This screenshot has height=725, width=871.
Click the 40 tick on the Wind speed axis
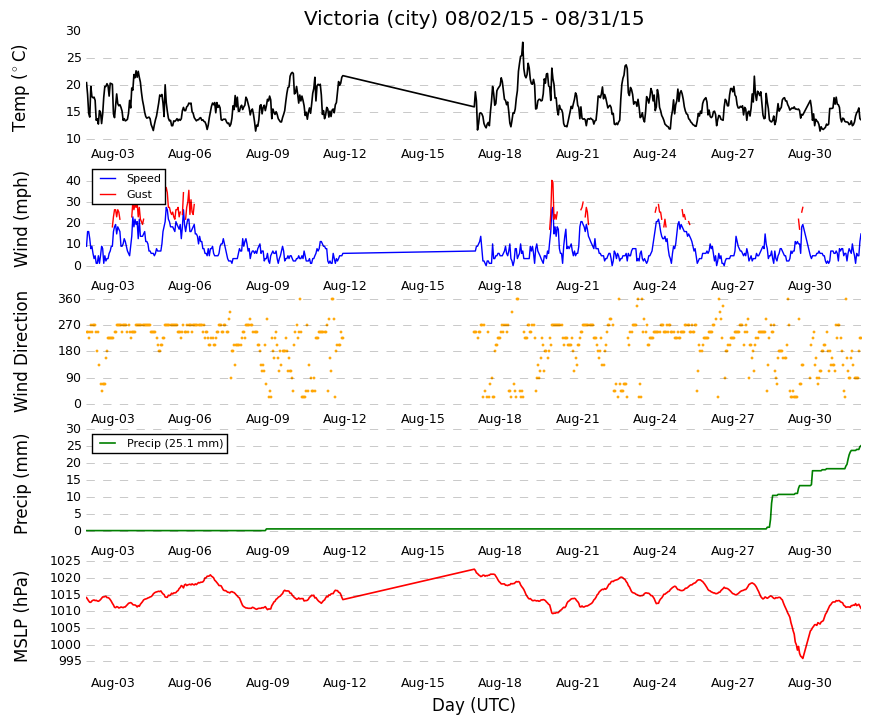click(74, 181)
